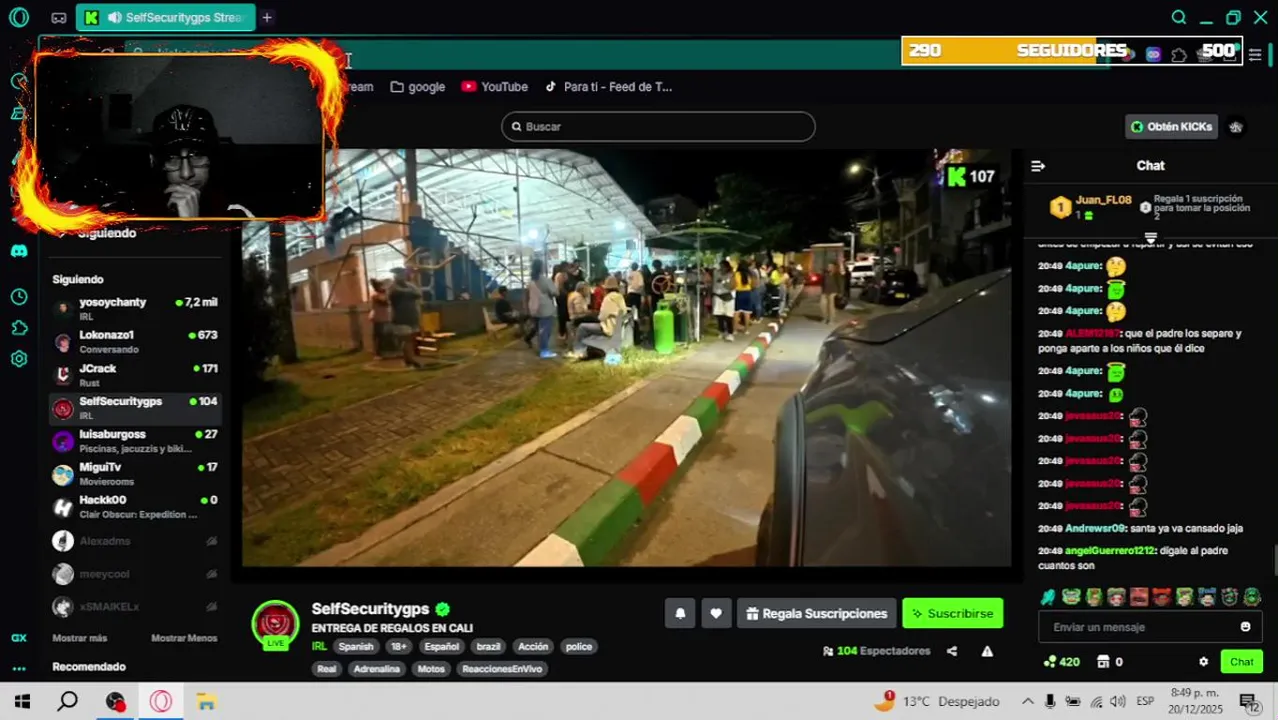The image size is (1278, 720).
Task: Click the Obtén KICKs button
Action: pos(1172,127)
